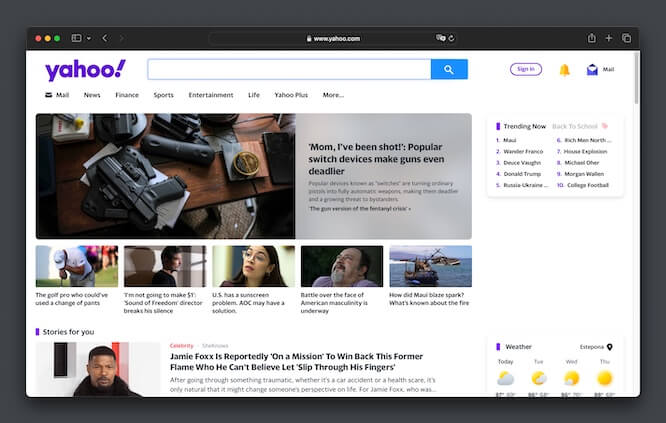666x423 pixels.
Task: Open Mail in the navigation bar
Action: point(57,95)
